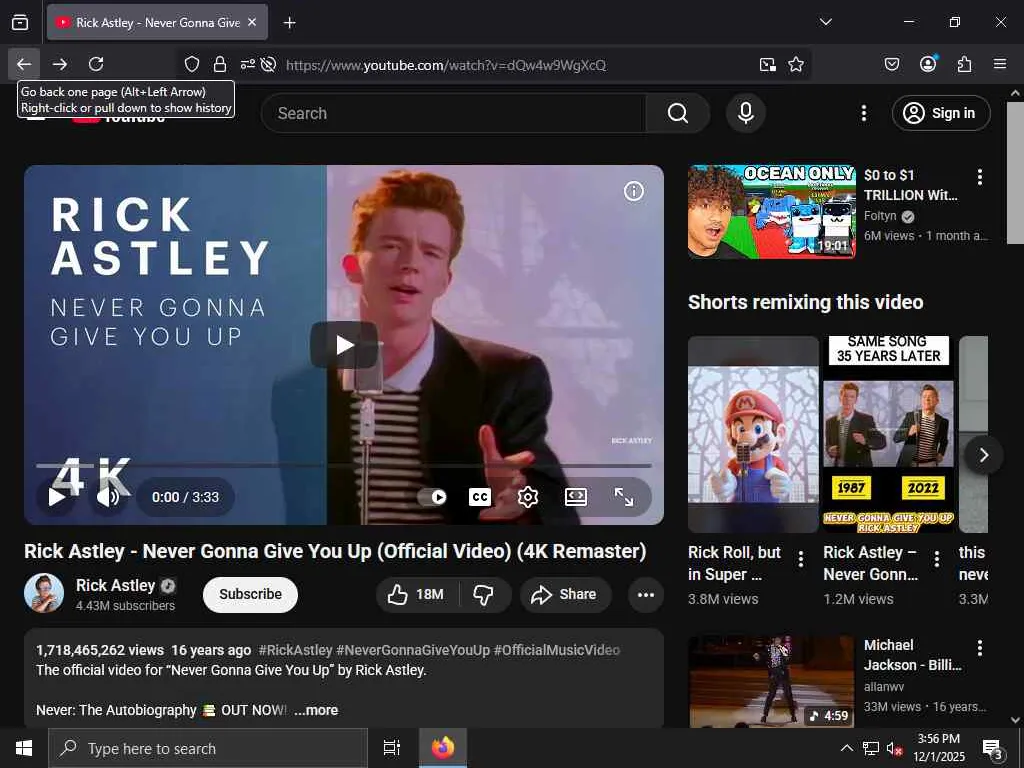View site security padlock info
1024x768 pixels.
pos(220,64)
